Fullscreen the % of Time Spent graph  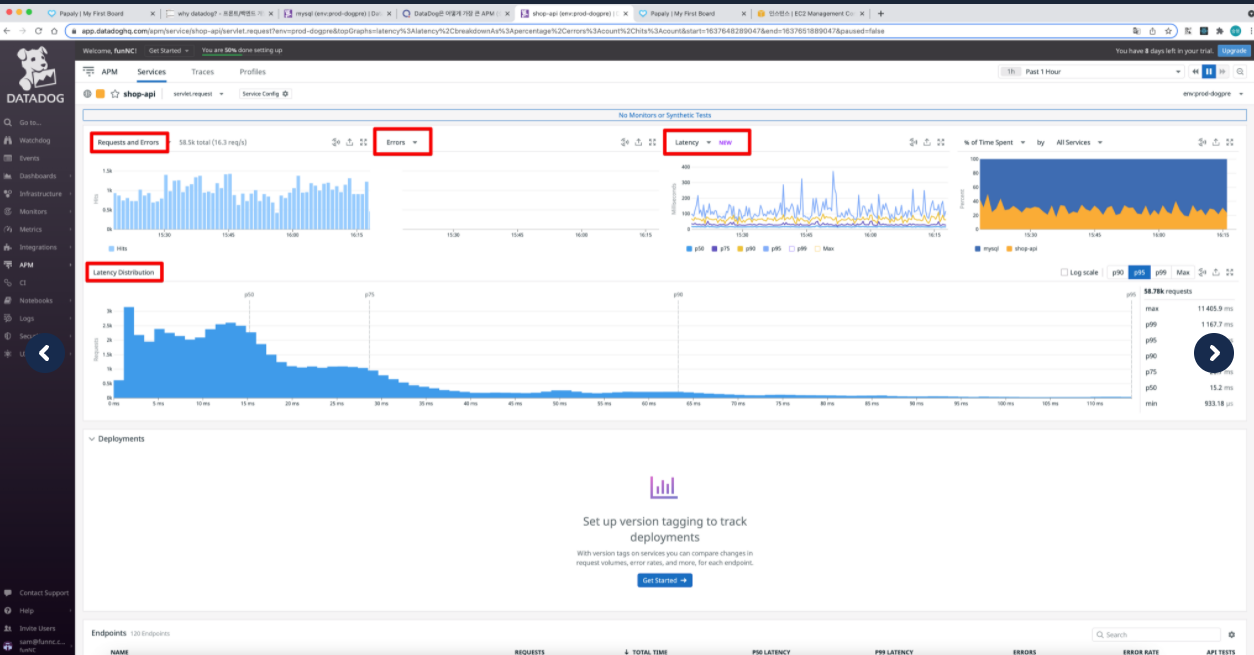coord(1229,142)
